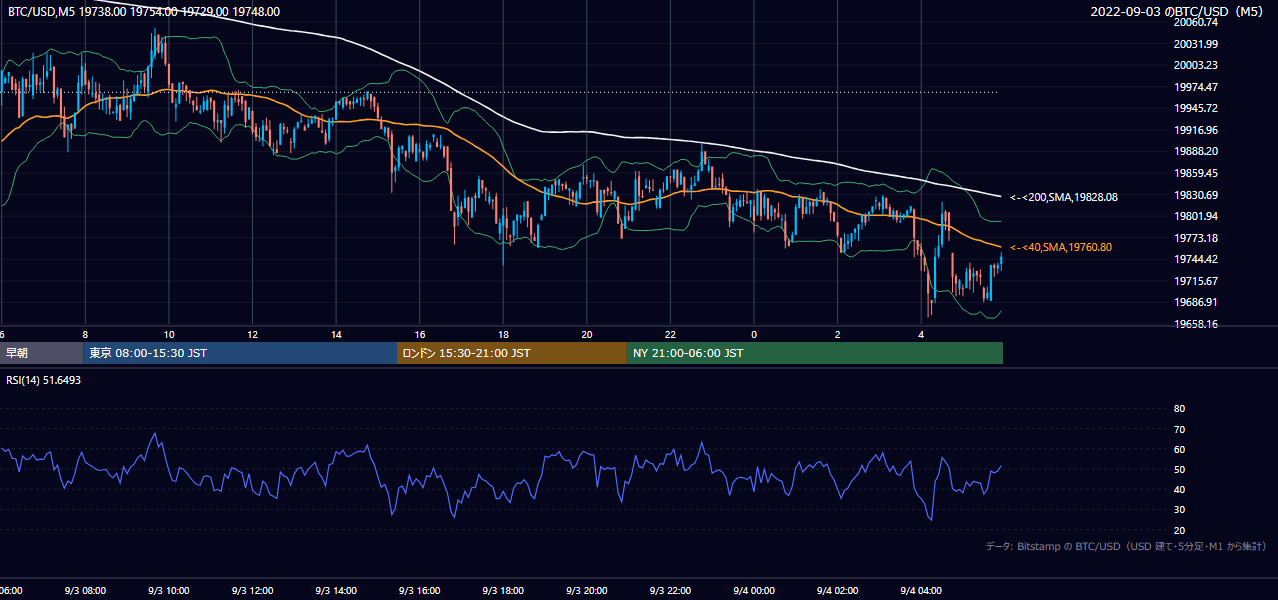
Task: Click price axis value 20003.23
Action: [1196, 65]
